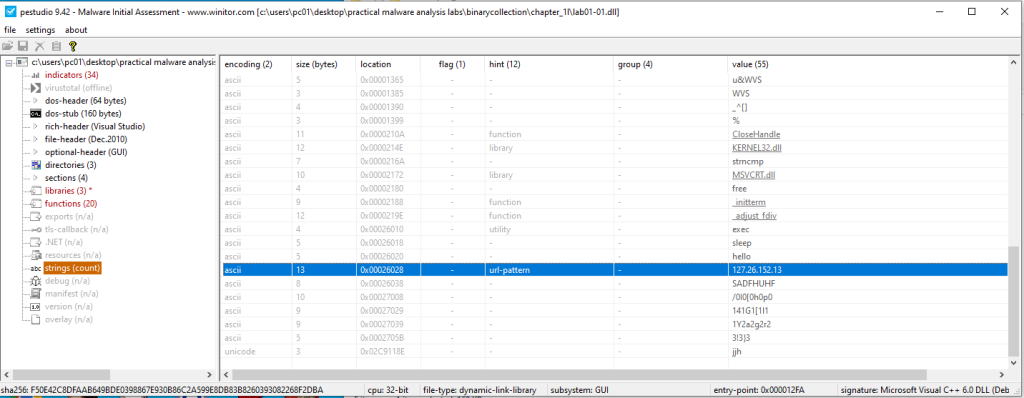Click the root file icon in tree
The width and height of the screenshot is (1024, 398).
22,62
